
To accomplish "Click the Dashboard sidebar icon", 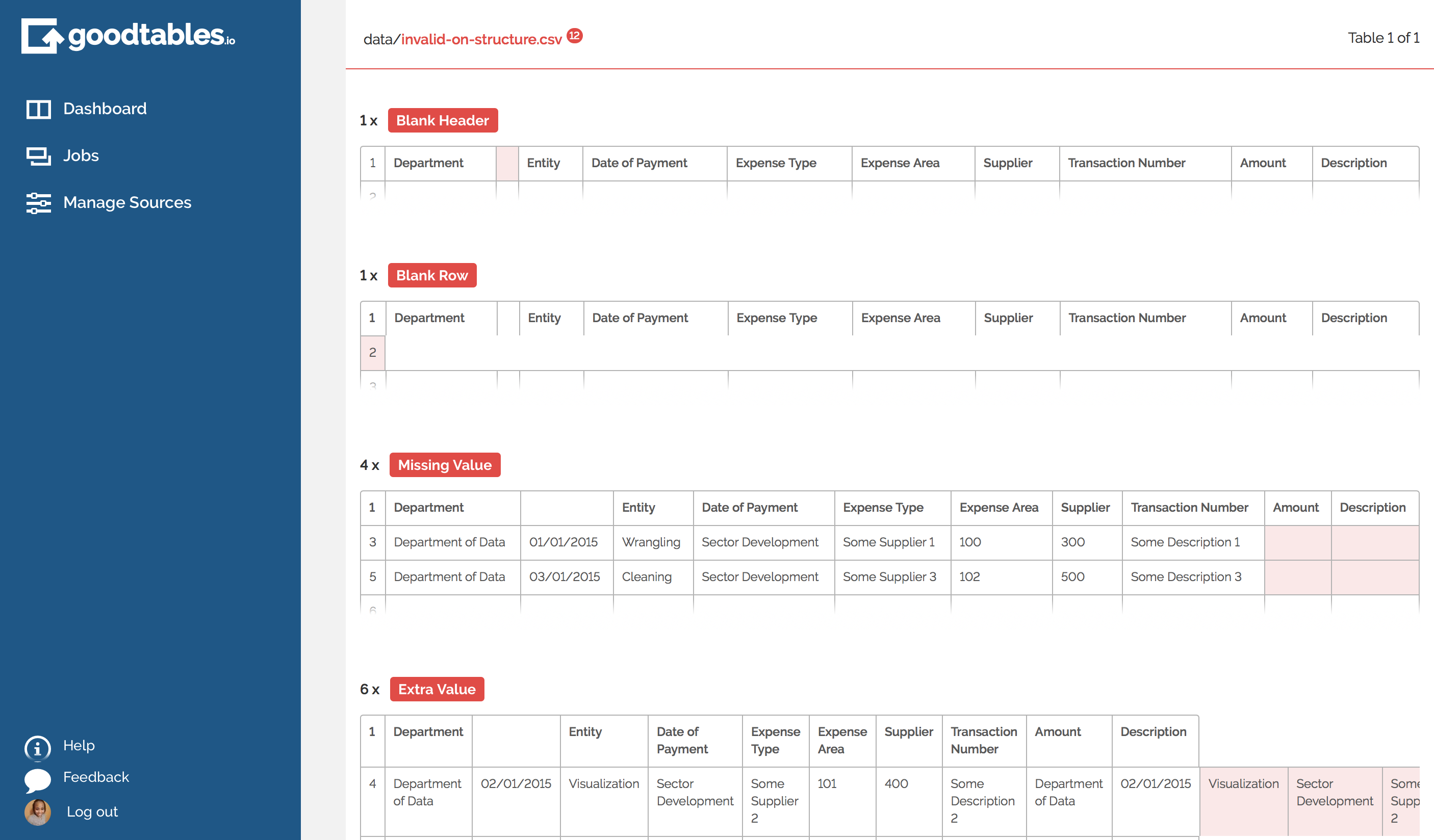I will [39, 109].
